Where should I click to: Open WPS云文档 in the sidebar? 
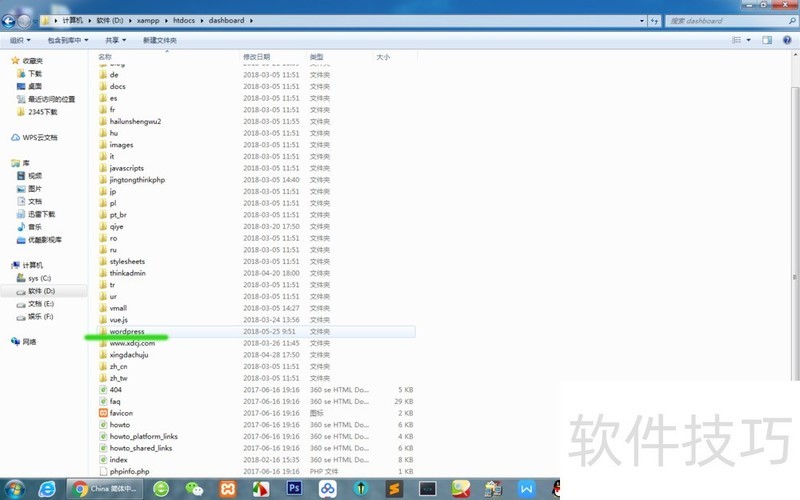tap(34, 137)
